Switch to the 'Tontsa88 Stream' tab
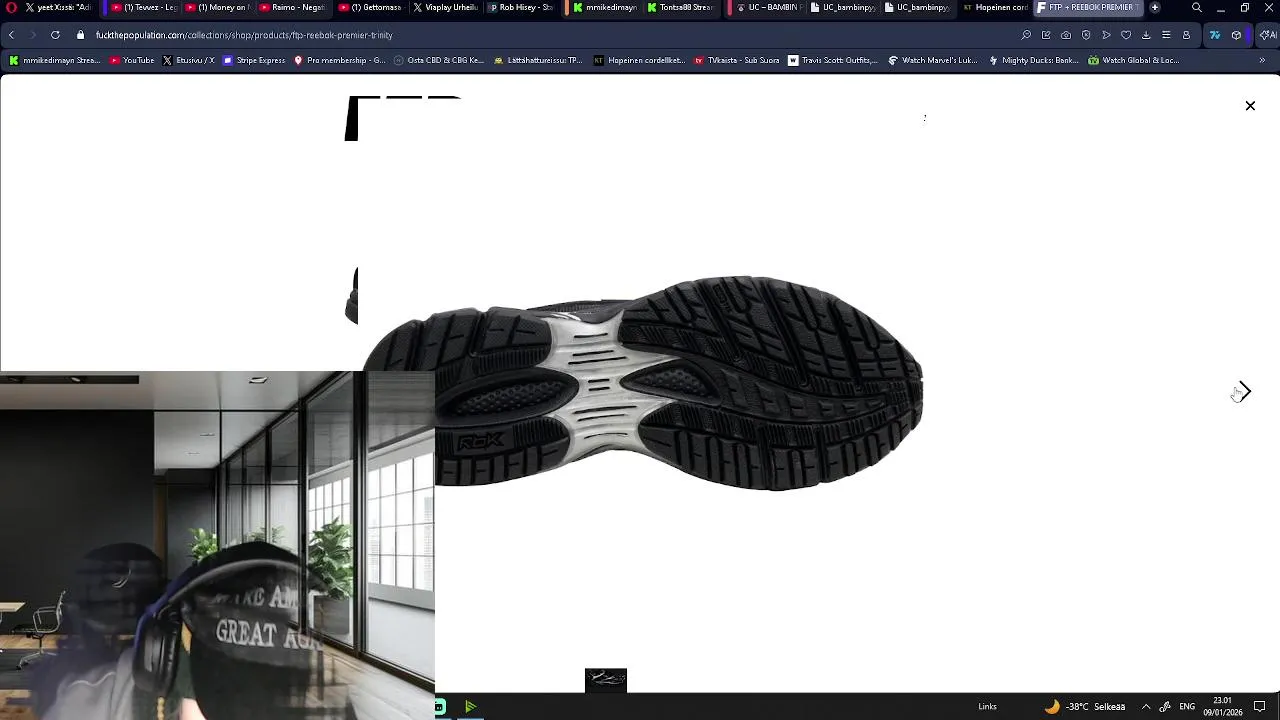Screen dimensions: 1280x720 tap(680, 7)
